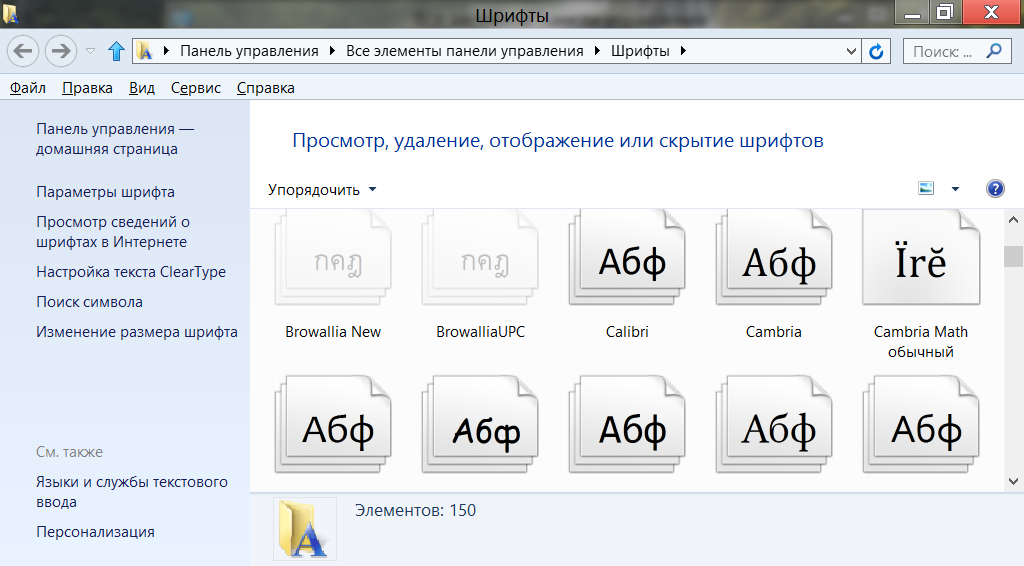Select font family icon under Cambria Math
Image resolution: width=1024 pixels, height=566 pixels.
coord(921,424)
